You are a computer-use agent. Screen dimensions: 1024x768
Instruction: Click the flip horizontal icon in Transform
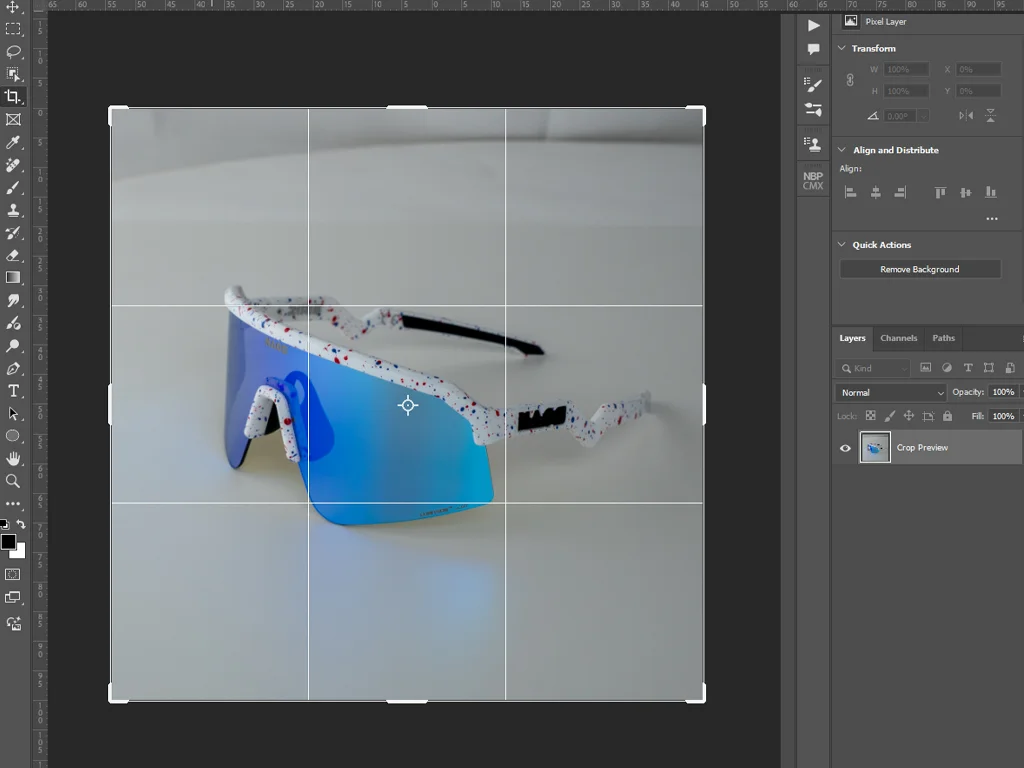[965, 116]
